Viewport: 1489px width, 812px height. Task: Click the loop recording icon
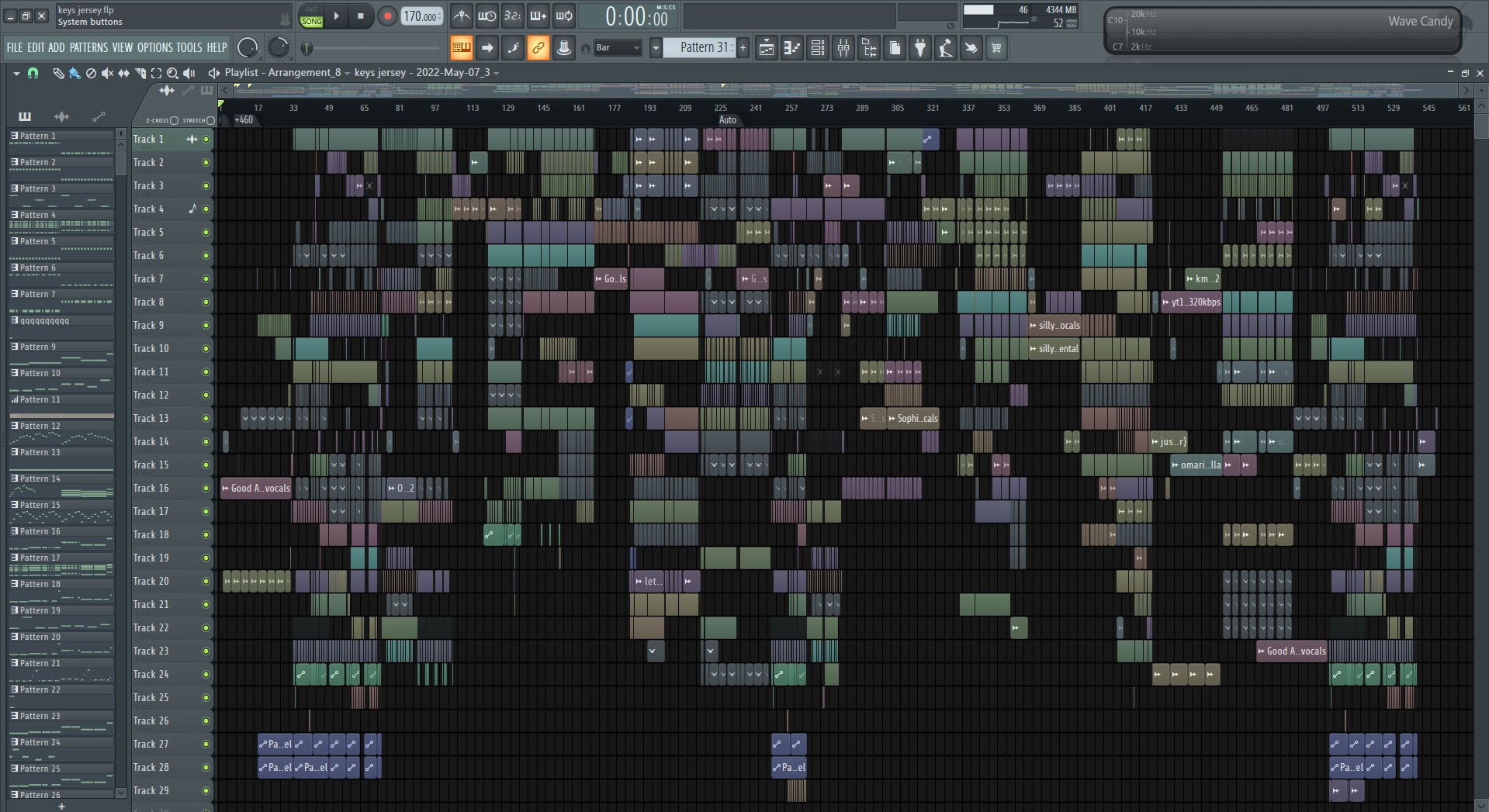[x=564, y=16]
